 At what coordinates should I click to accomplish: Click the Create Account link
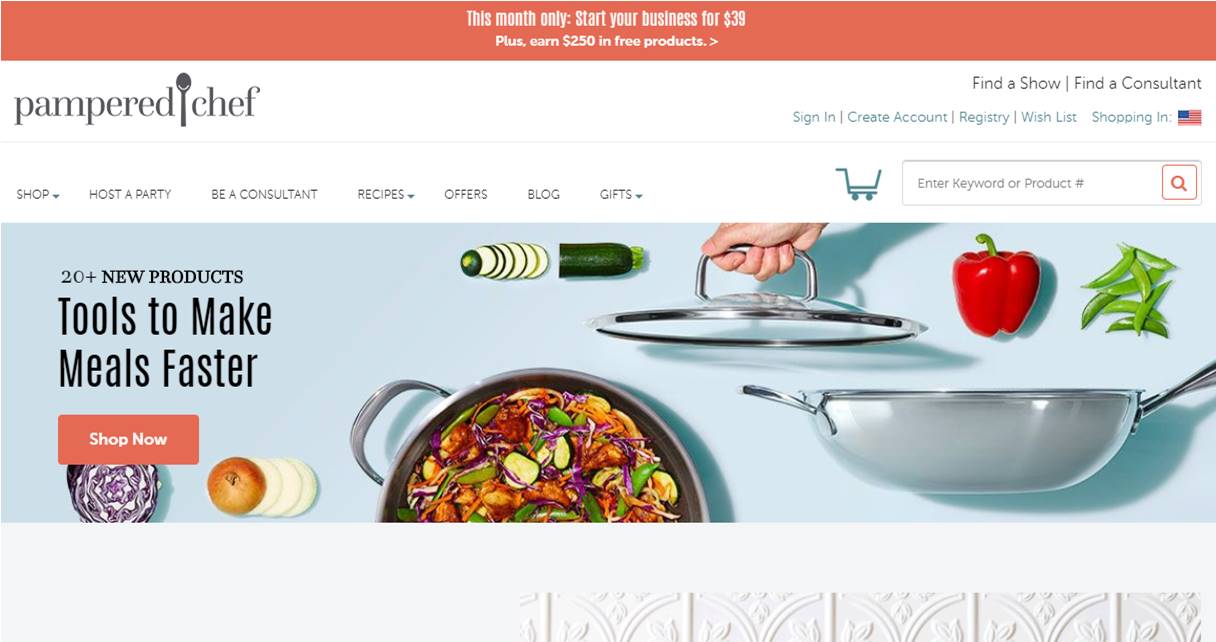pos(897,117)
